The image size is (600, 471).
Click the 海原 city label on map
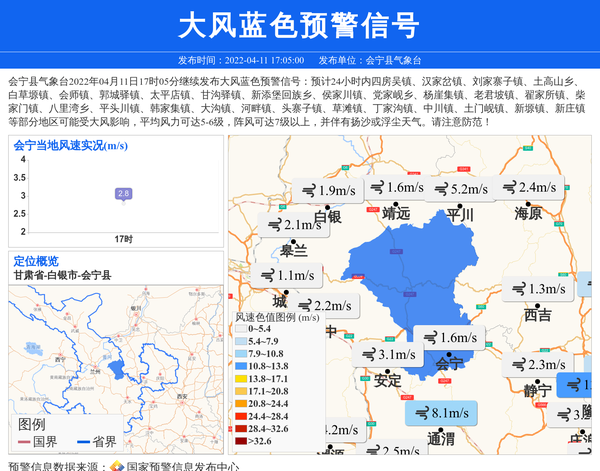point(528,213)
